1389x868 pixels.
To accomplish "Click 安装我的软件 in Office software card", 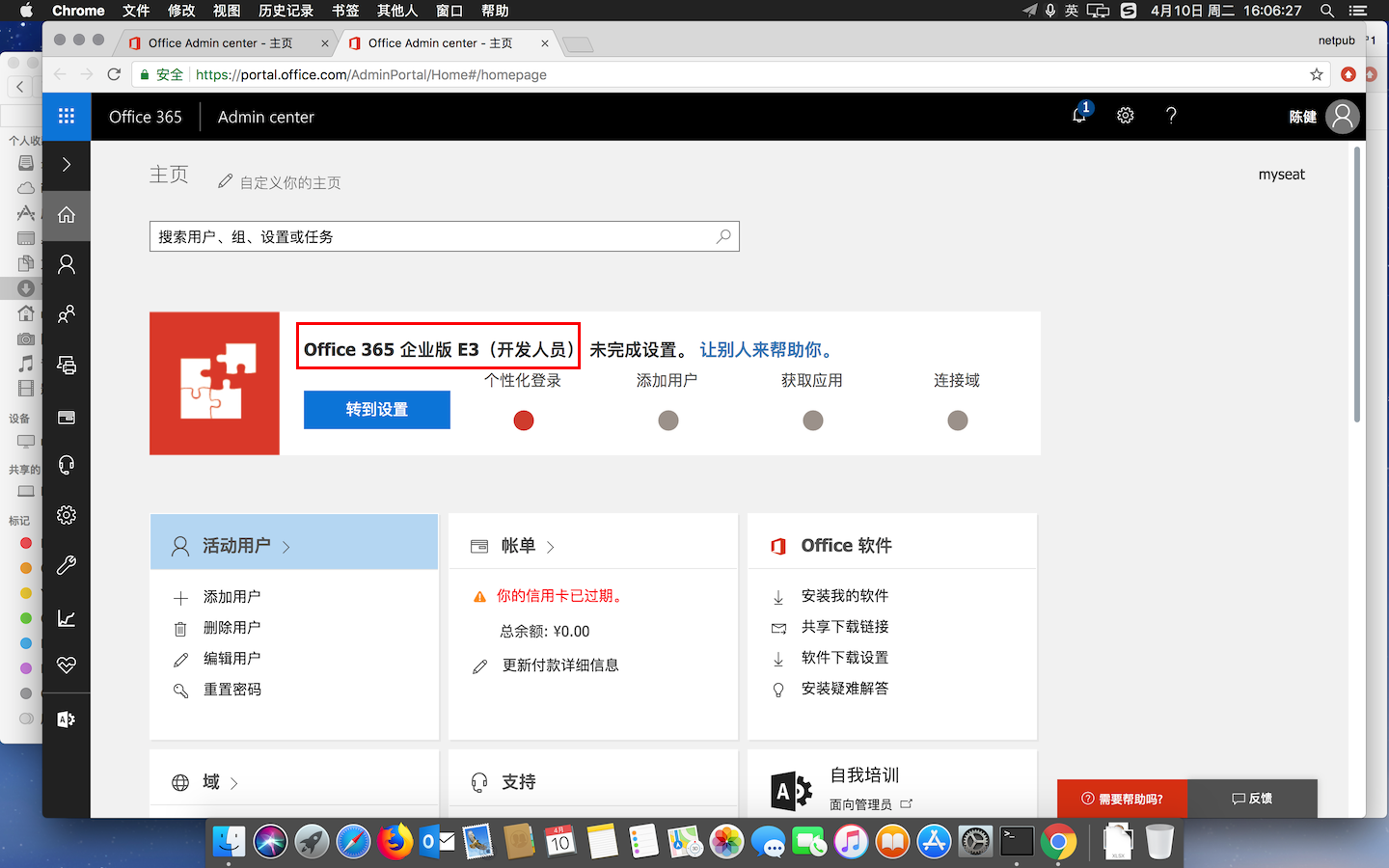I will tap(844, 596).
